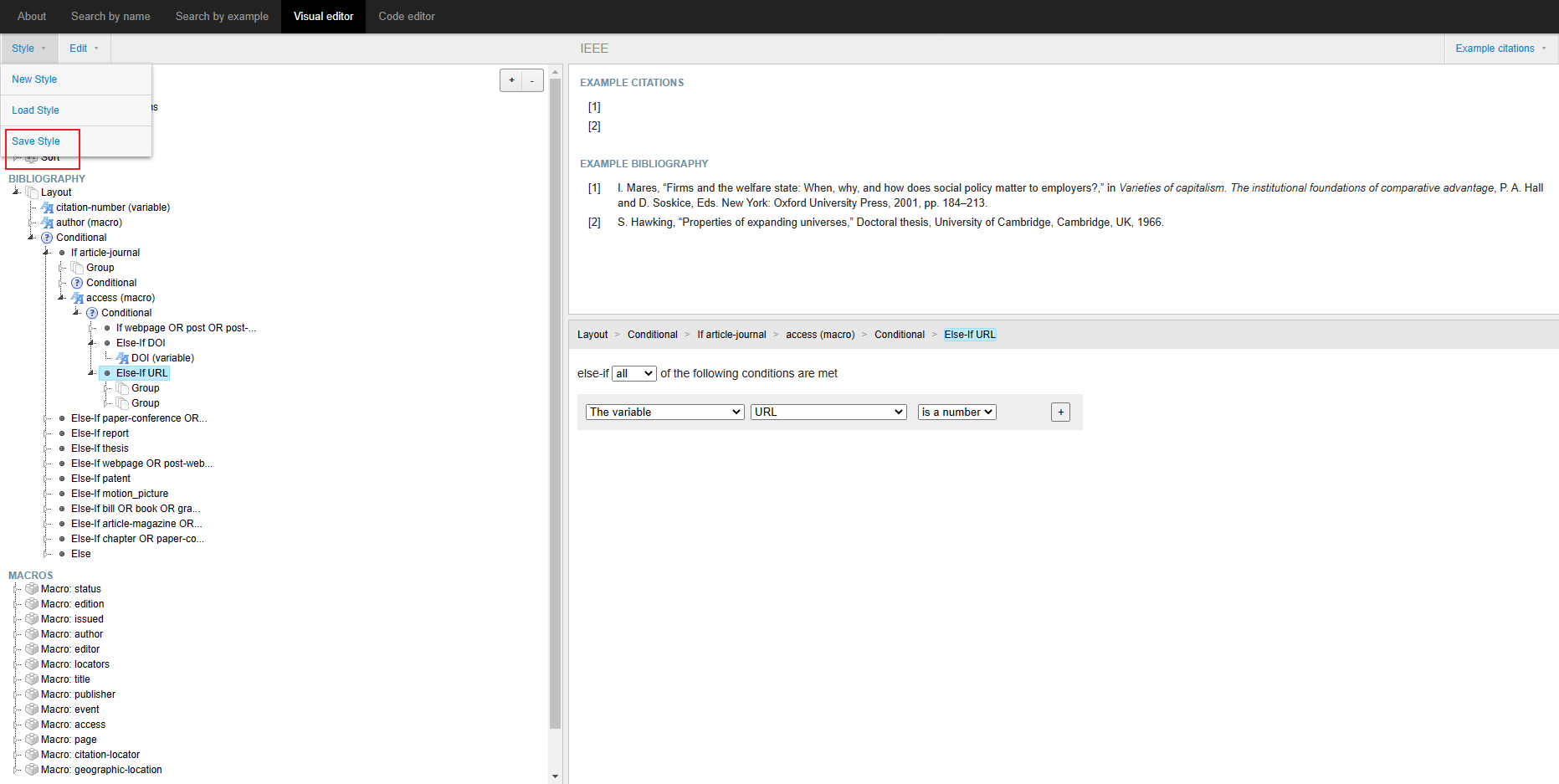Click the Macro: title box icon
Image resolution: width=1559 pixels, height=784 pixels.
tap(32, 679)
